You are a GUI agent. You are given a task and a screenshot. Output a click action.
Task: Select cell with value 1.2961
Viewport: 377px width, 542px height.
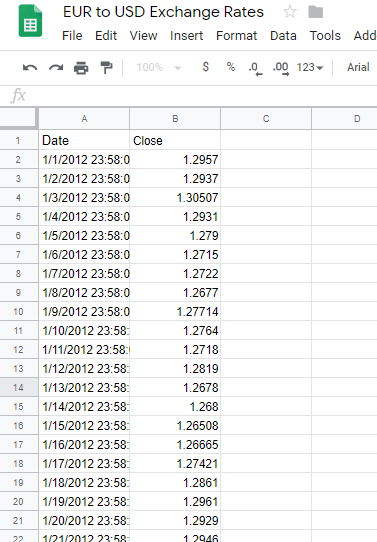point(175,502)
